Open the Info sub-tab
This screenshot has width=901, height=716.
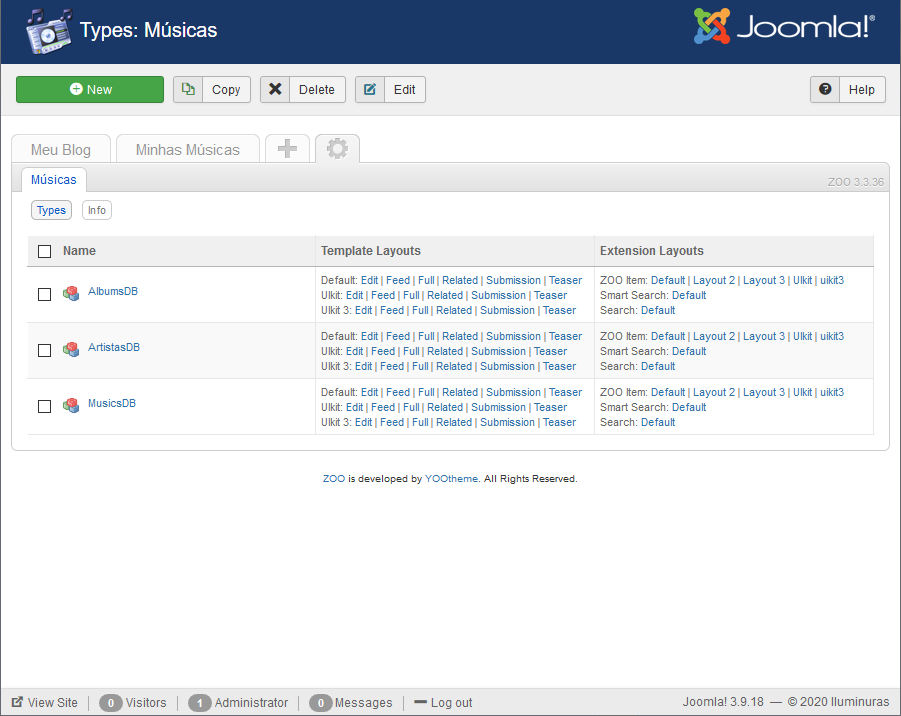tap(96, 210)
